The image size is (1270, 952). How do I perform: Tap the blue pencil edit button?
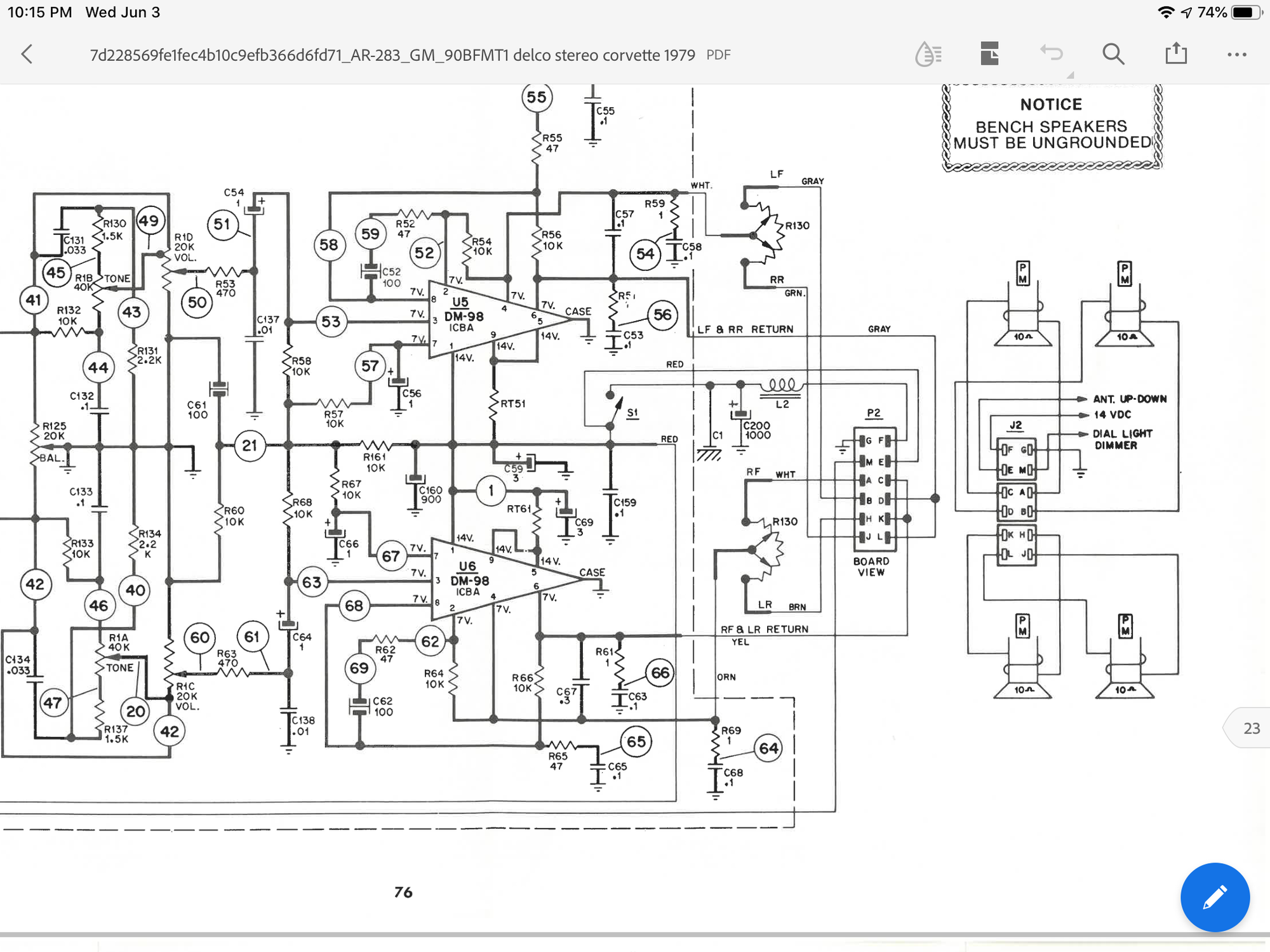tap(1215, 897)
